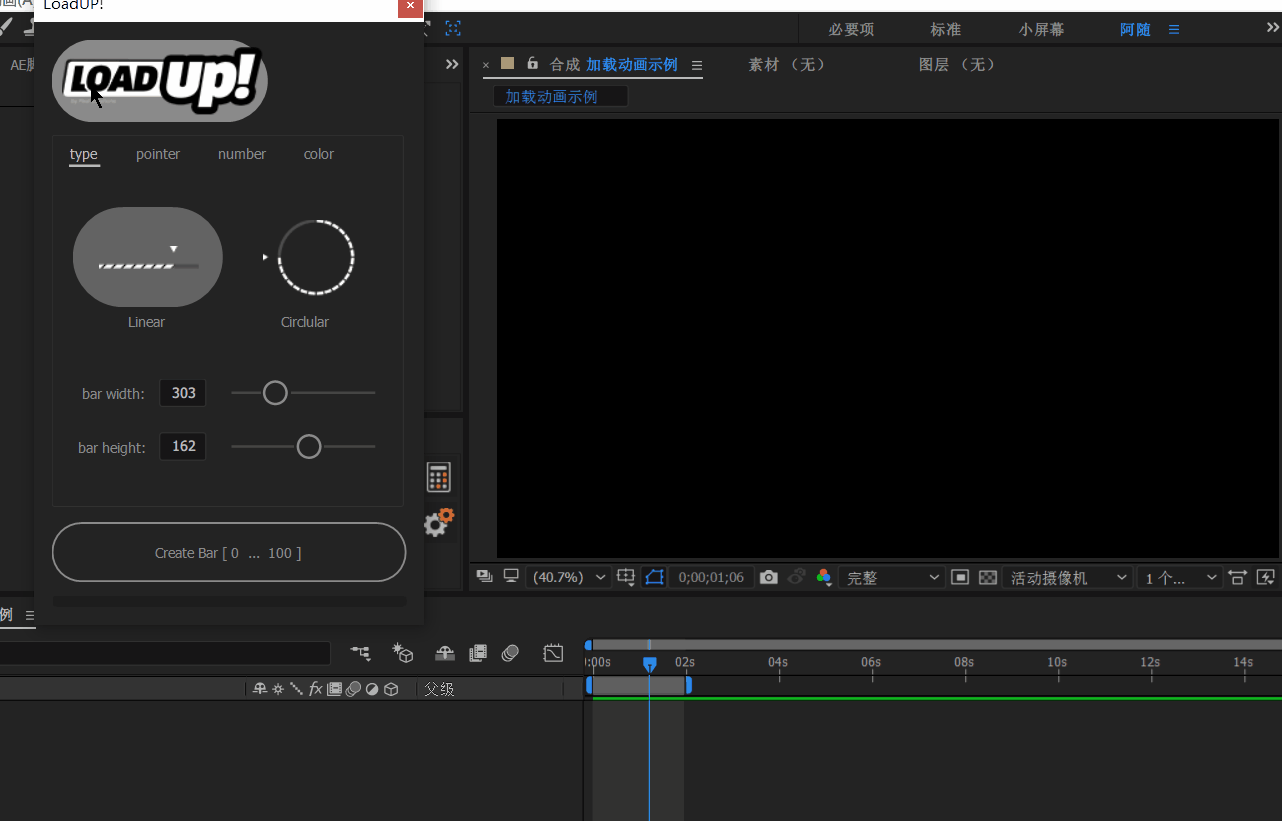The width and height of the screenshot is (1282, 821).
Task: Open the Graph Editor icon
Action: click(553, 653)
